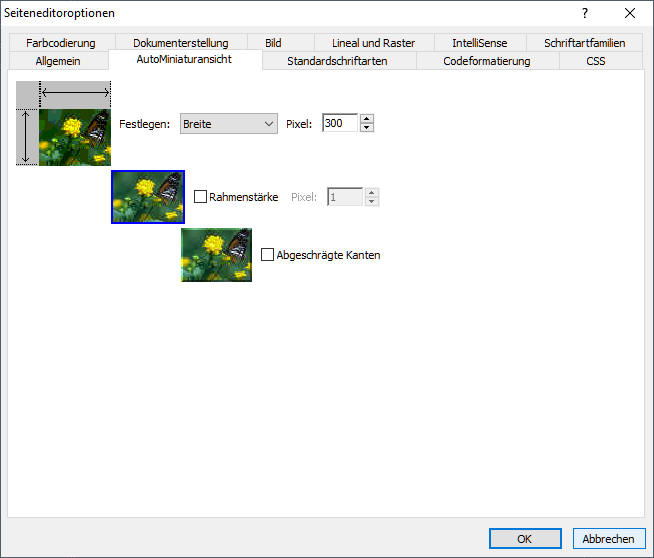Click down arrow of Rahmenstärke pixel spinner
The height and width of the screenshot is (558, 654).
pos(372,202)
